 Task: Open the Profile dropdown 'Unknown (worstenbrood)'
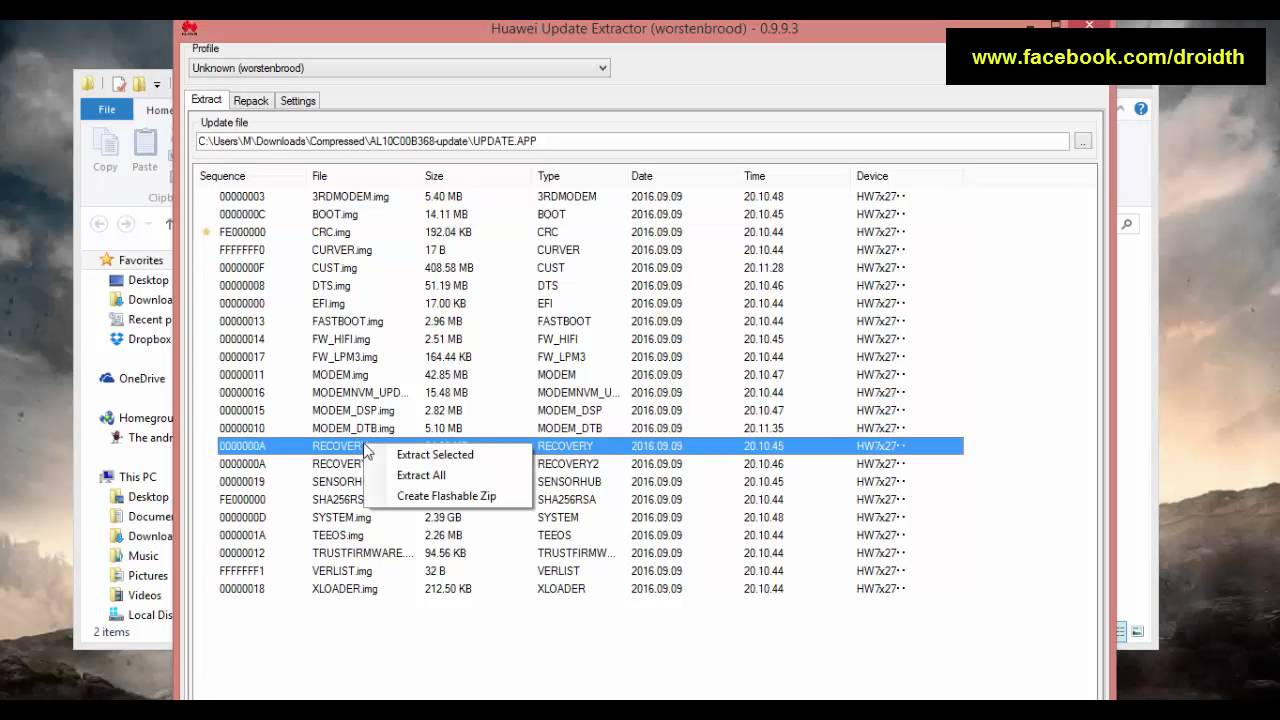tap(399, 68)
